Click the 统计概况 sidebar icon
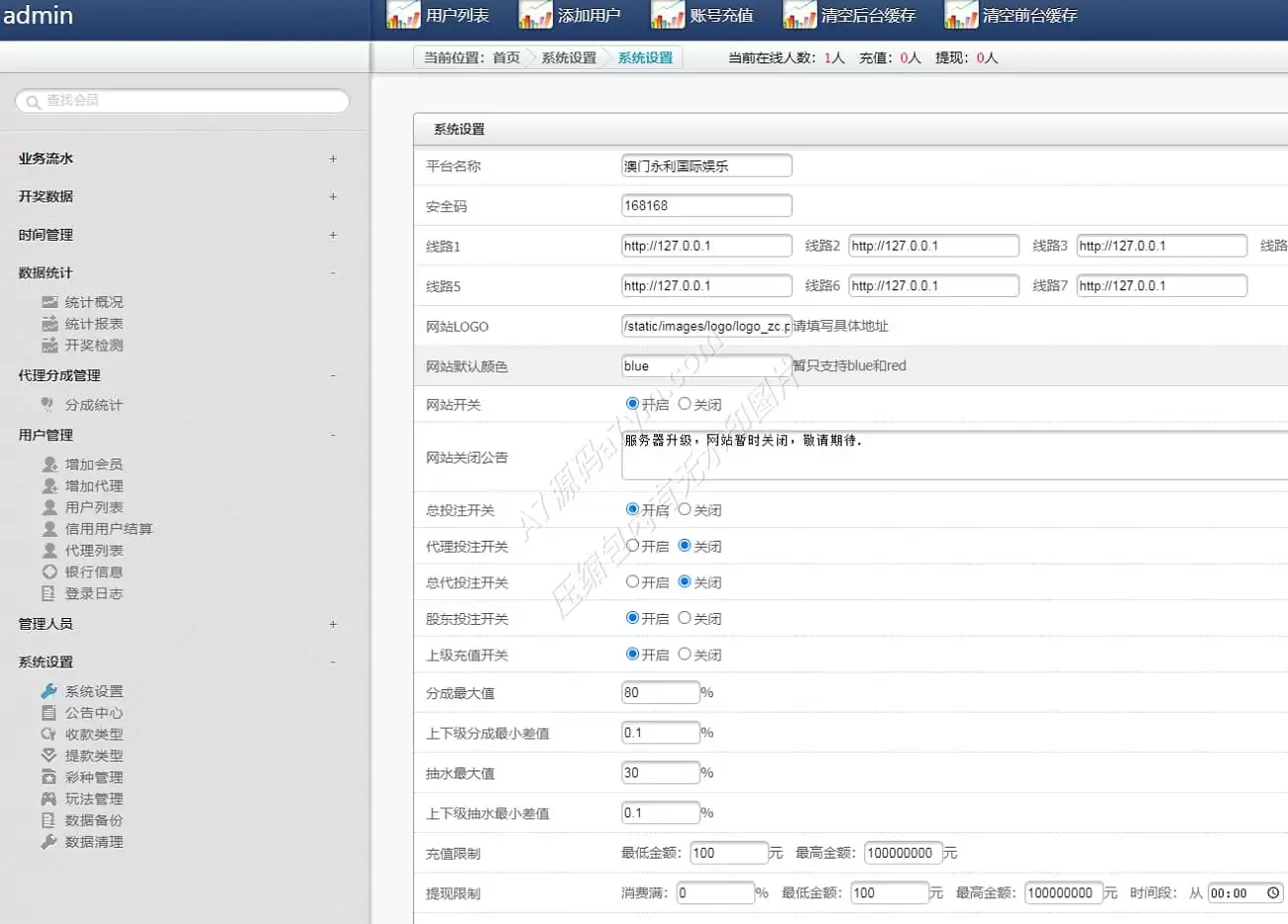 pyautogui.click(x=50, y=302)
